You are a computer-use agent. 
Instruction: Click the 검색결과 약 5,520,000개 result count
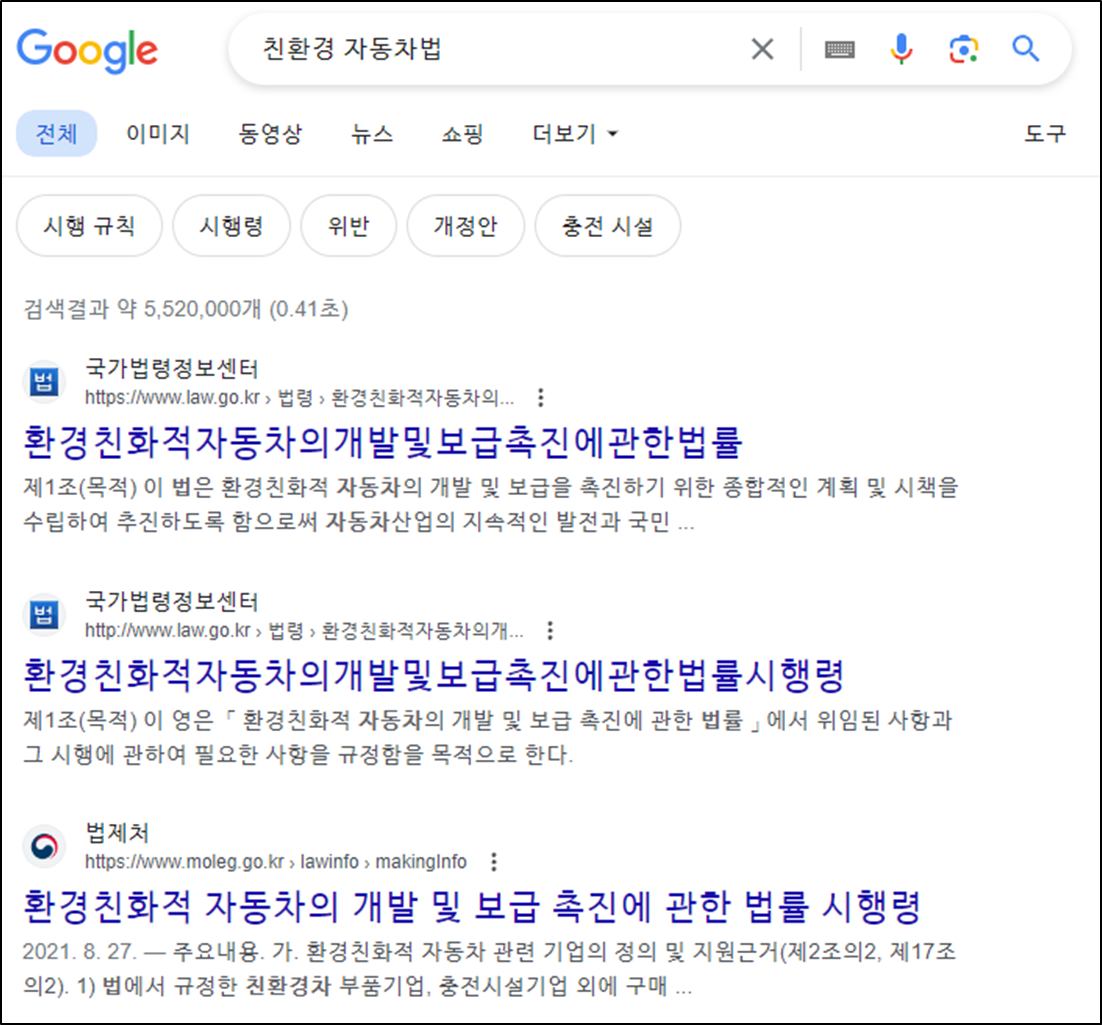tap(186, 309)
